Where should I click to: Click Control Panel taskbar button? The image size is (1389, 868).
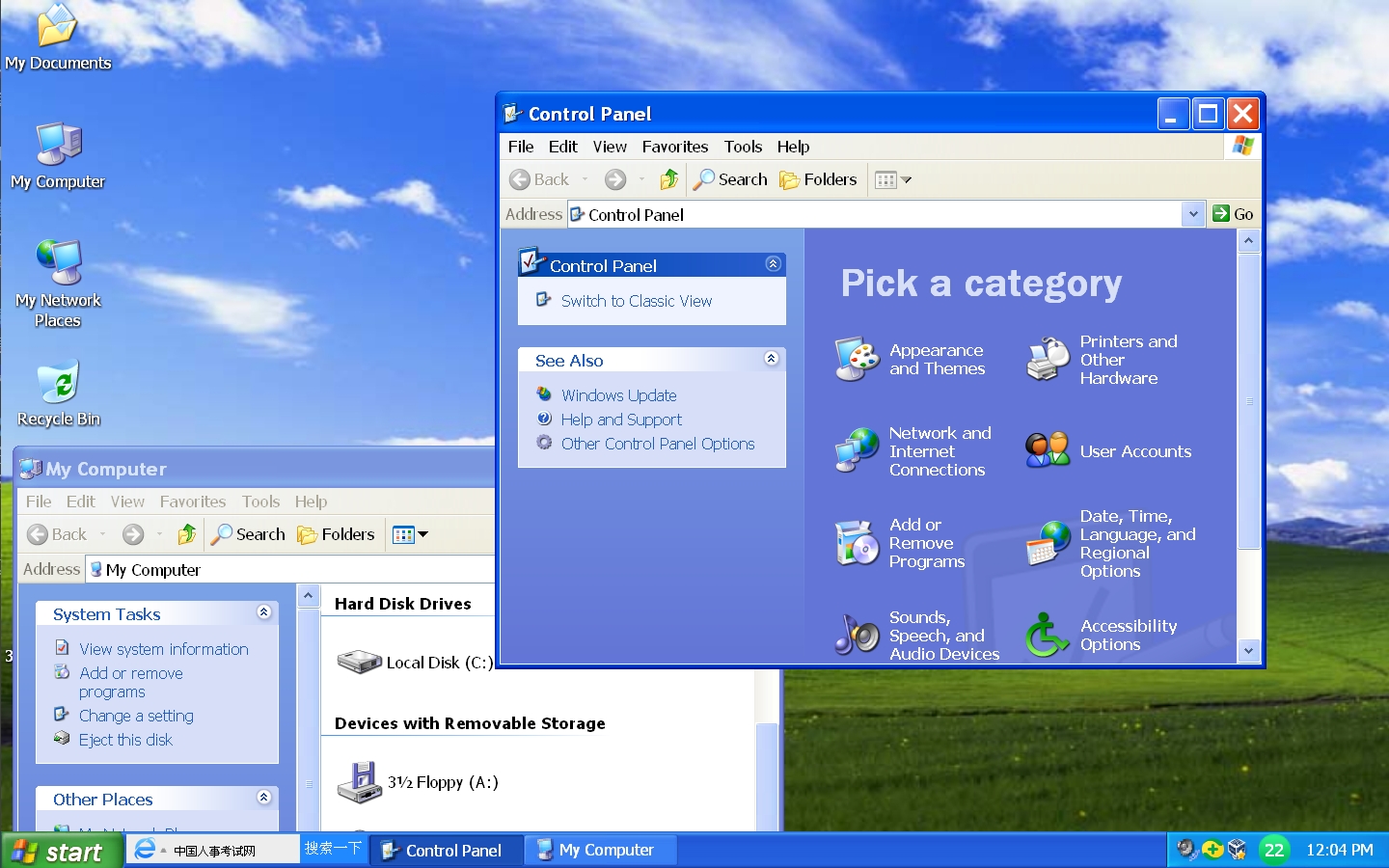pos(447,851)
